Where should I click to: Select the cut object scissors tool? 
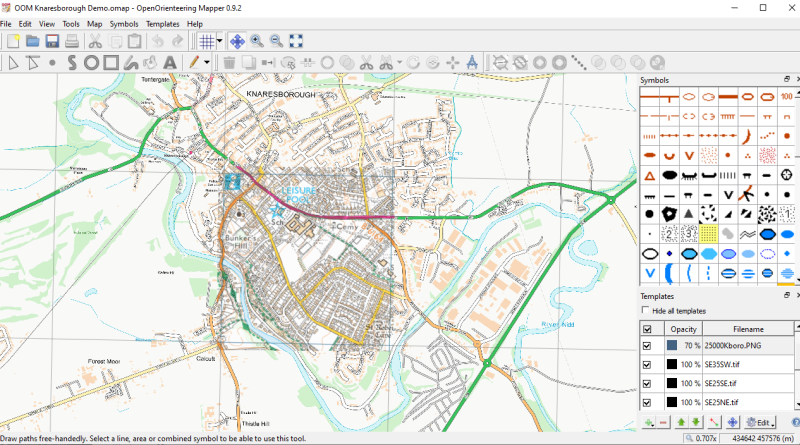366,63
